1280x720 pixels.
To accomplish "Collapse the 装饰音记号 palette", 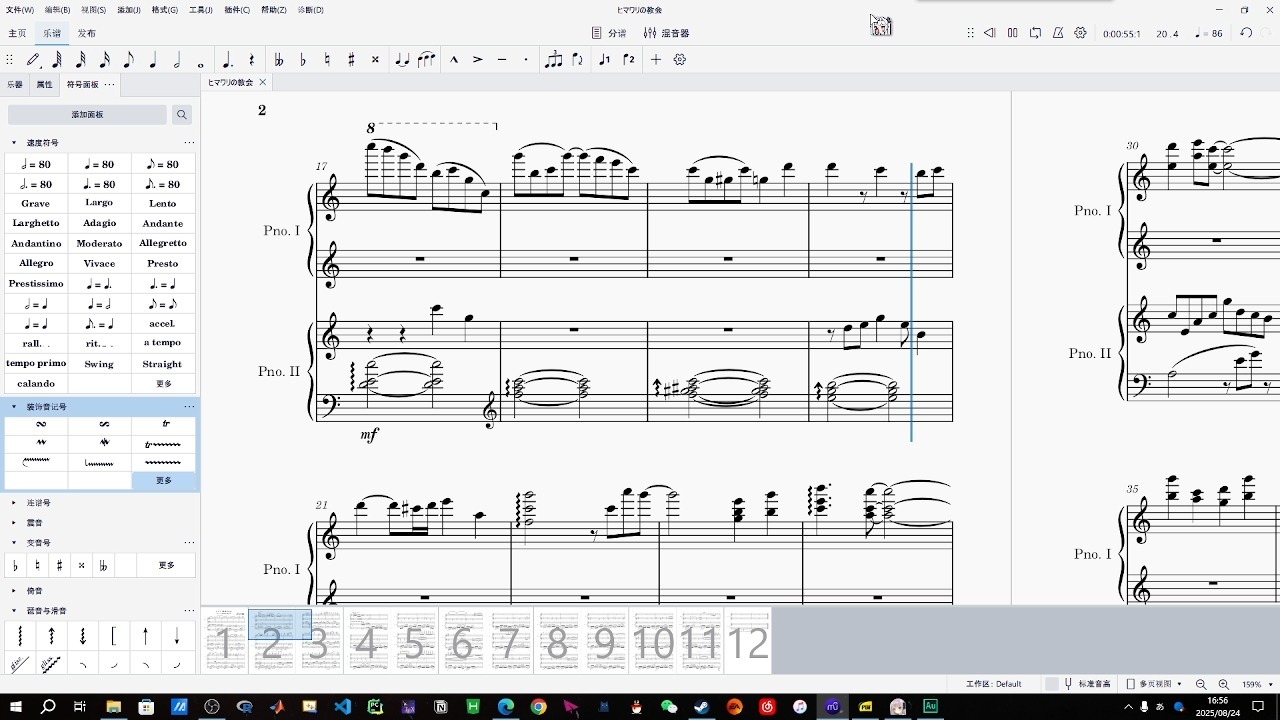I will click(x=14, y=407).
